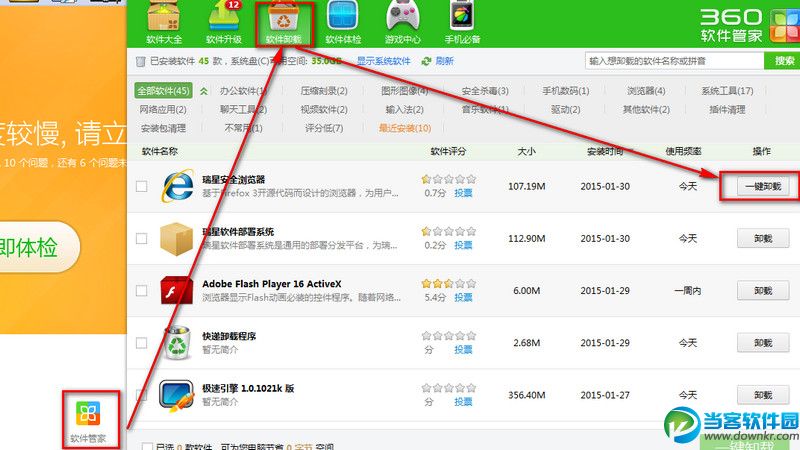Tick the checkbox for Adobe Flash Player 16 ActiveX

click(x=141, y=291)
